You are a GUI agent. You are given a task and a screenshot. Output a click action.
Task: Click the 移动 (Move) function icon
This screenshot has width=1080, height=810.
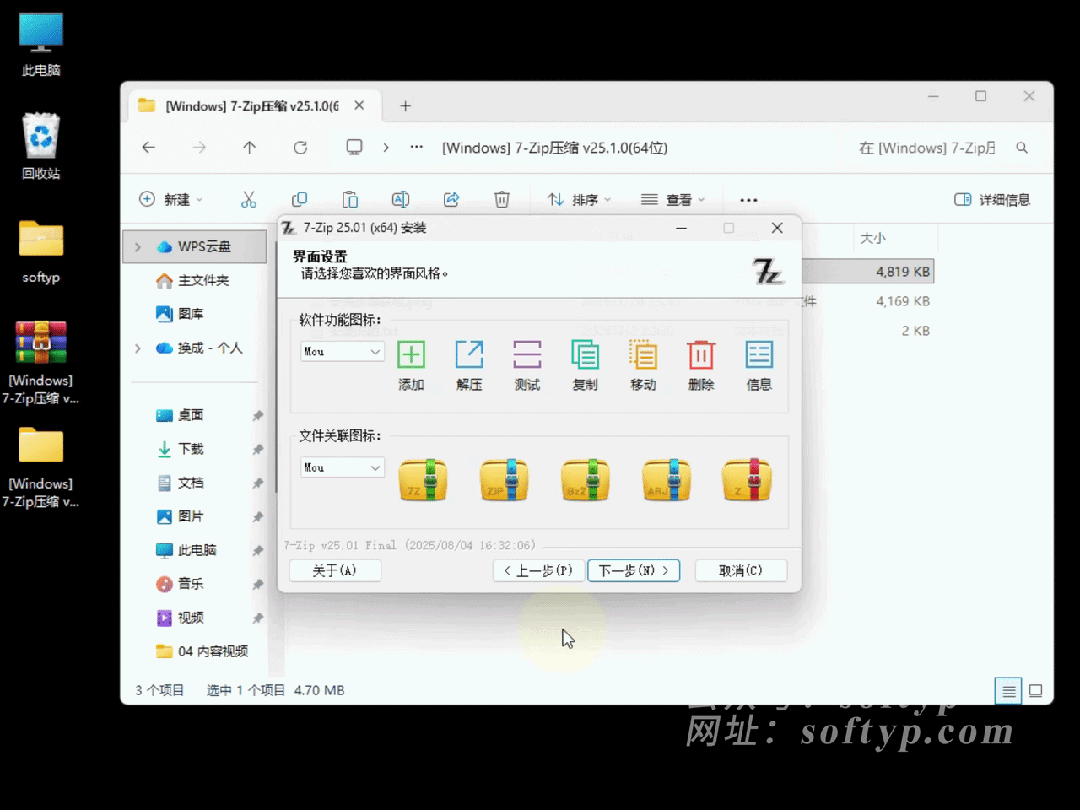(643, 355)
